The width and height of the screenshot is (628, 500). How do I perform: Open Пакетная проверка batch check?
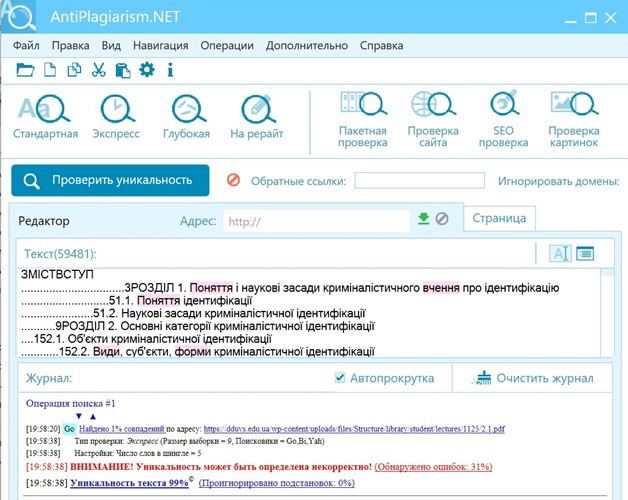363,119
